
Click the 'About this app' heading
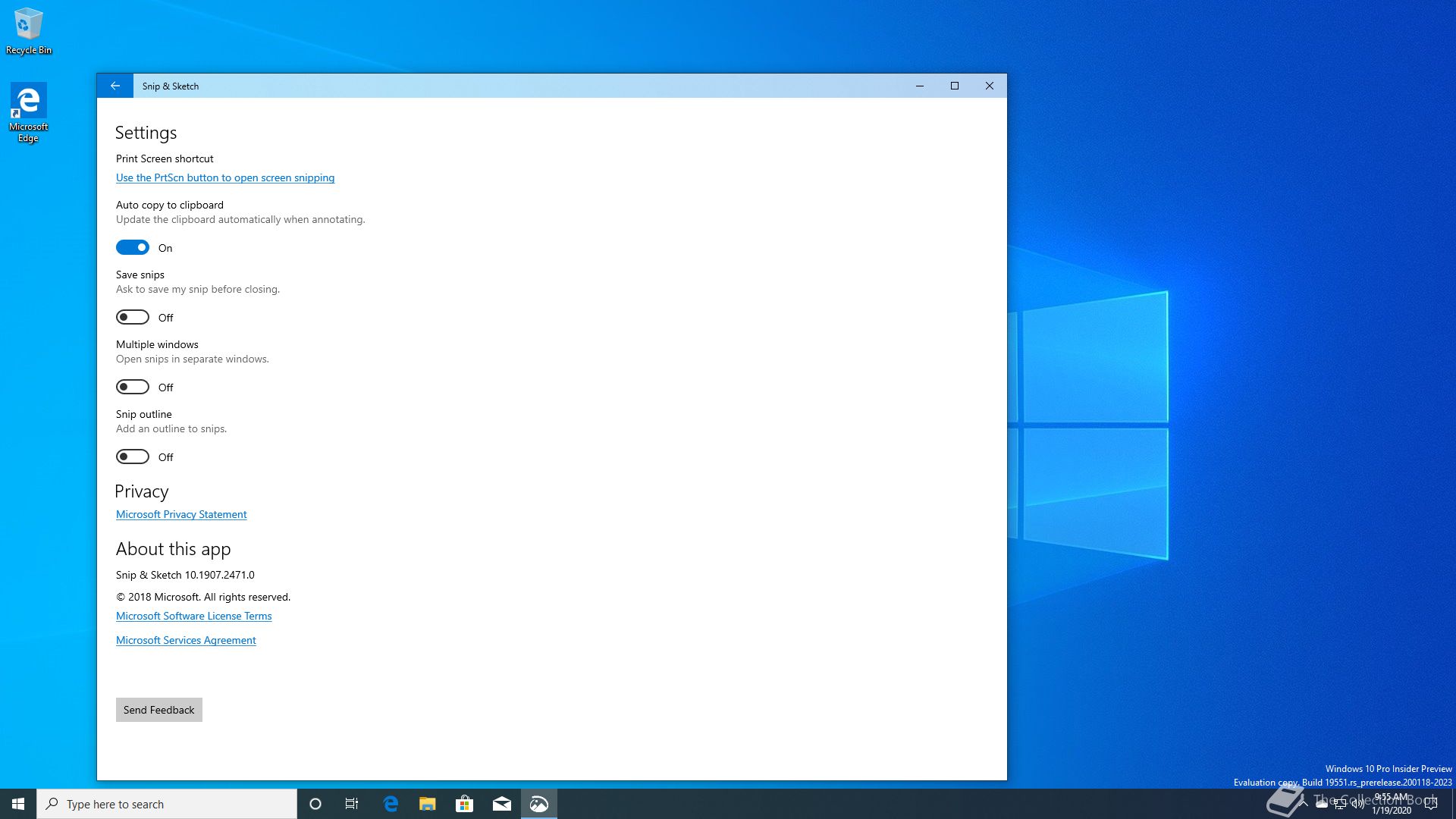click(173, 549)
